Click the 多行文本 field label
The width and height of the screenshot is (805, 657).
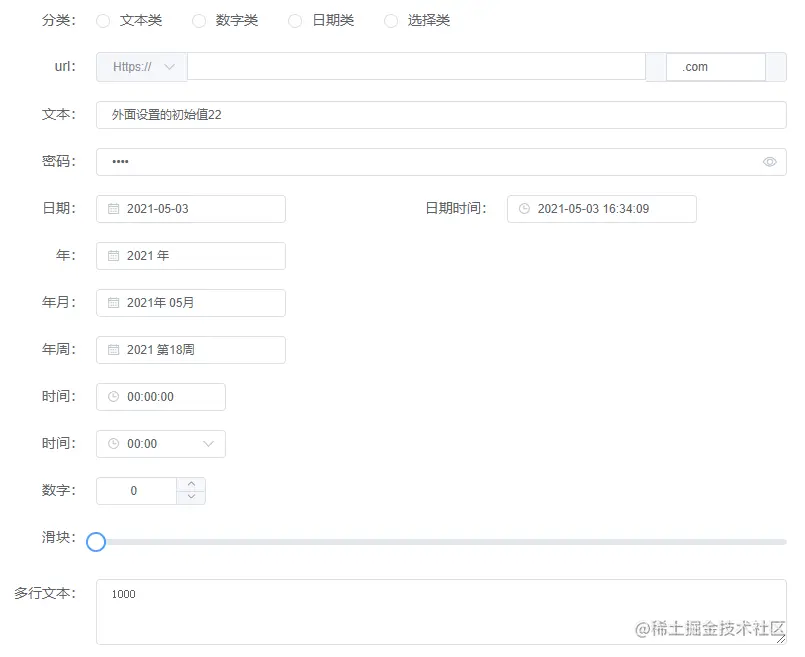pos(45,593)
